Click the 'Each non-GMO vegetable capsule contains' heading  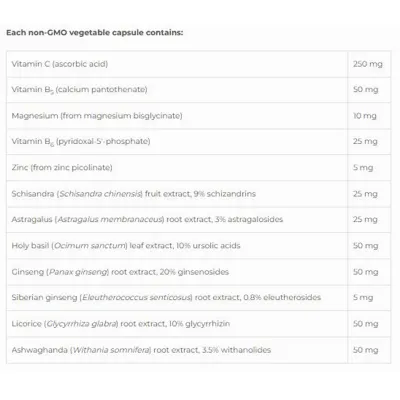(x=95, y=33)
